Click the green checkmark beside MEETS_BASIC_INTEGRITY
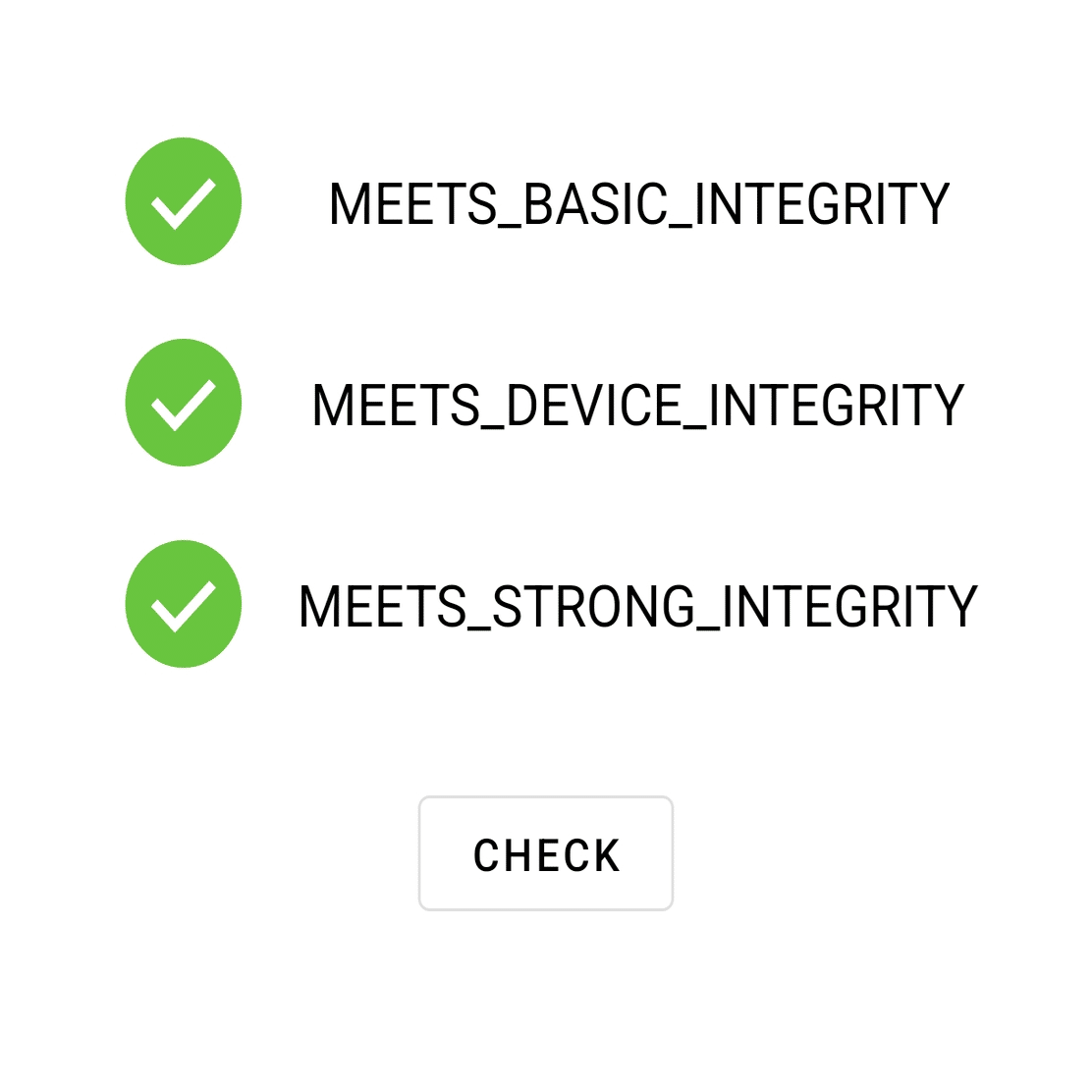This screenshot has height=1092, width=1092. point(184,201)
